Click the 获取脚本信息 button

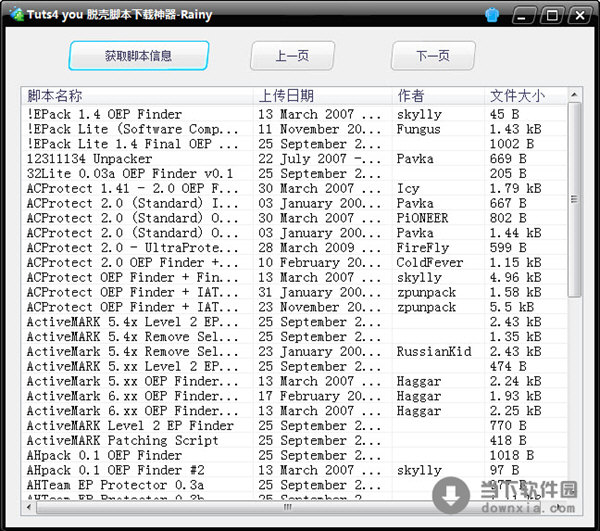point(139,56)
